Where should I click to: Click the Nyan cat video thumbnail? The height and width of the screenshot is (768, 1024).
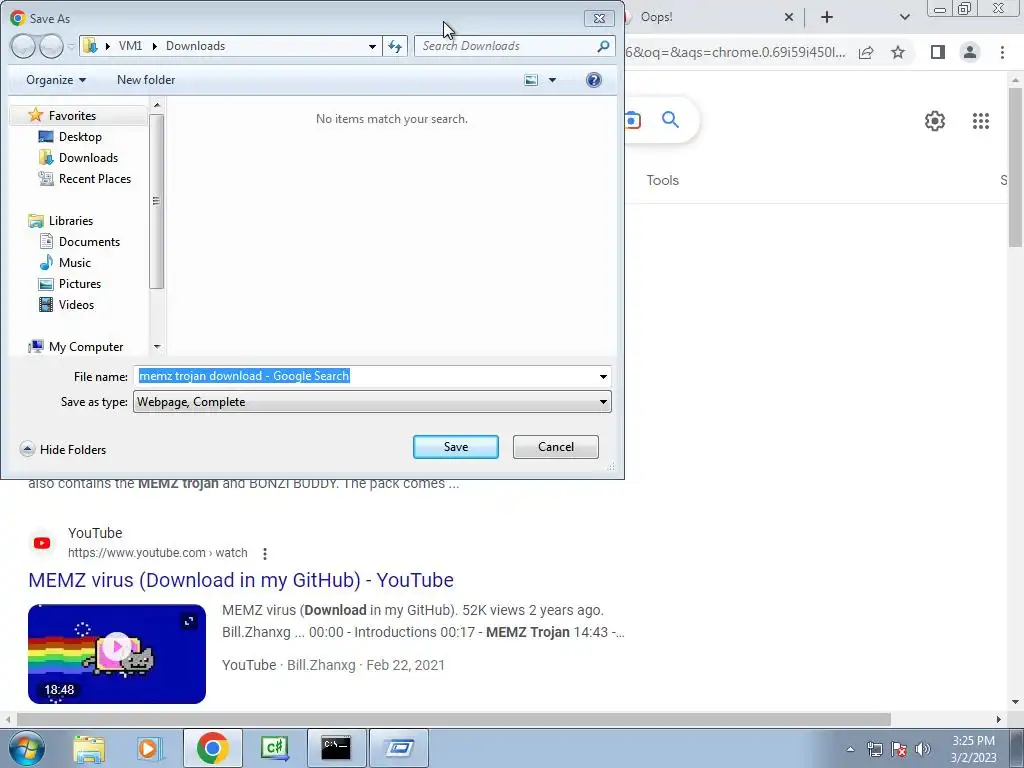point(117,654)
